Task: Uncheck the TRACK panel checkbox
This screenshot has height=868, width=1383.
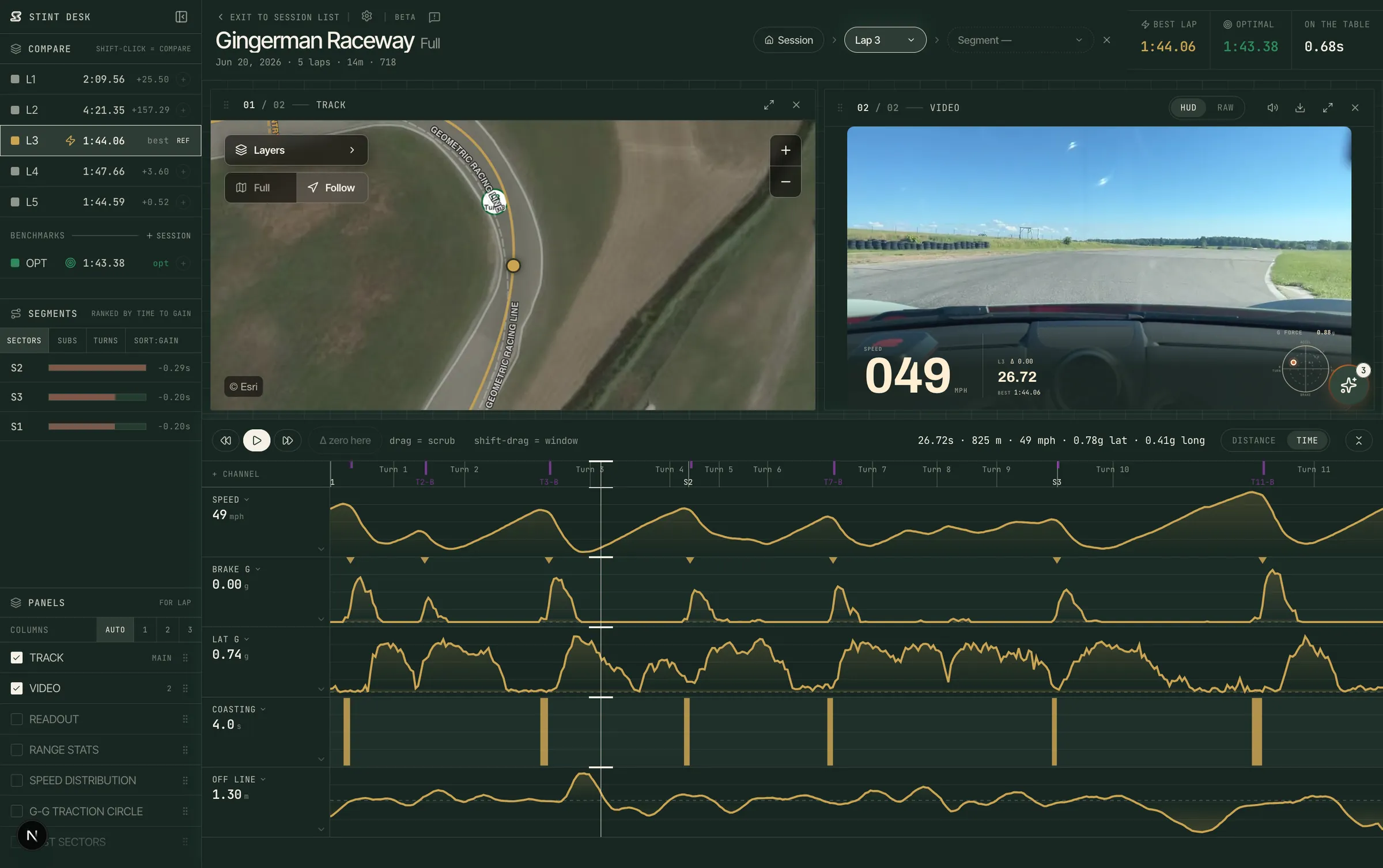Action: coord(17,658)
